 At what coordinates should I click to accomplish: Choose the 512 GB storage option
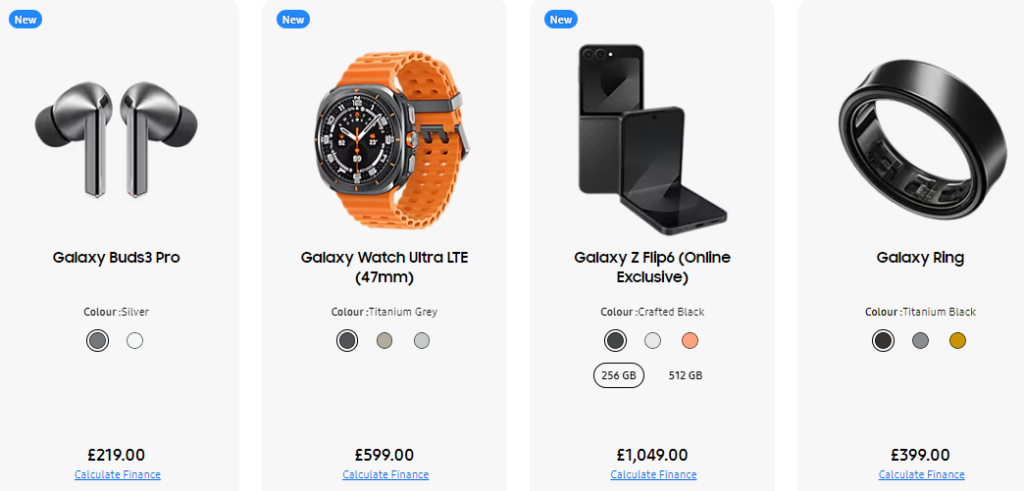[x=685, y=375]
